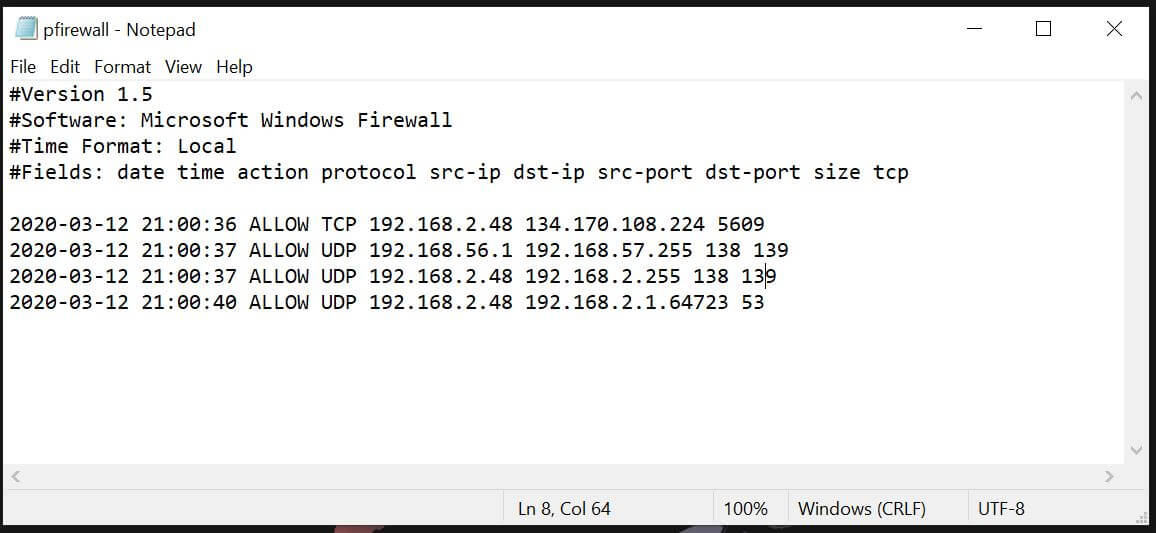Viewport: 1156px width, 533px height.
Task: Open the Help menu
Action: tap(234, 67)
